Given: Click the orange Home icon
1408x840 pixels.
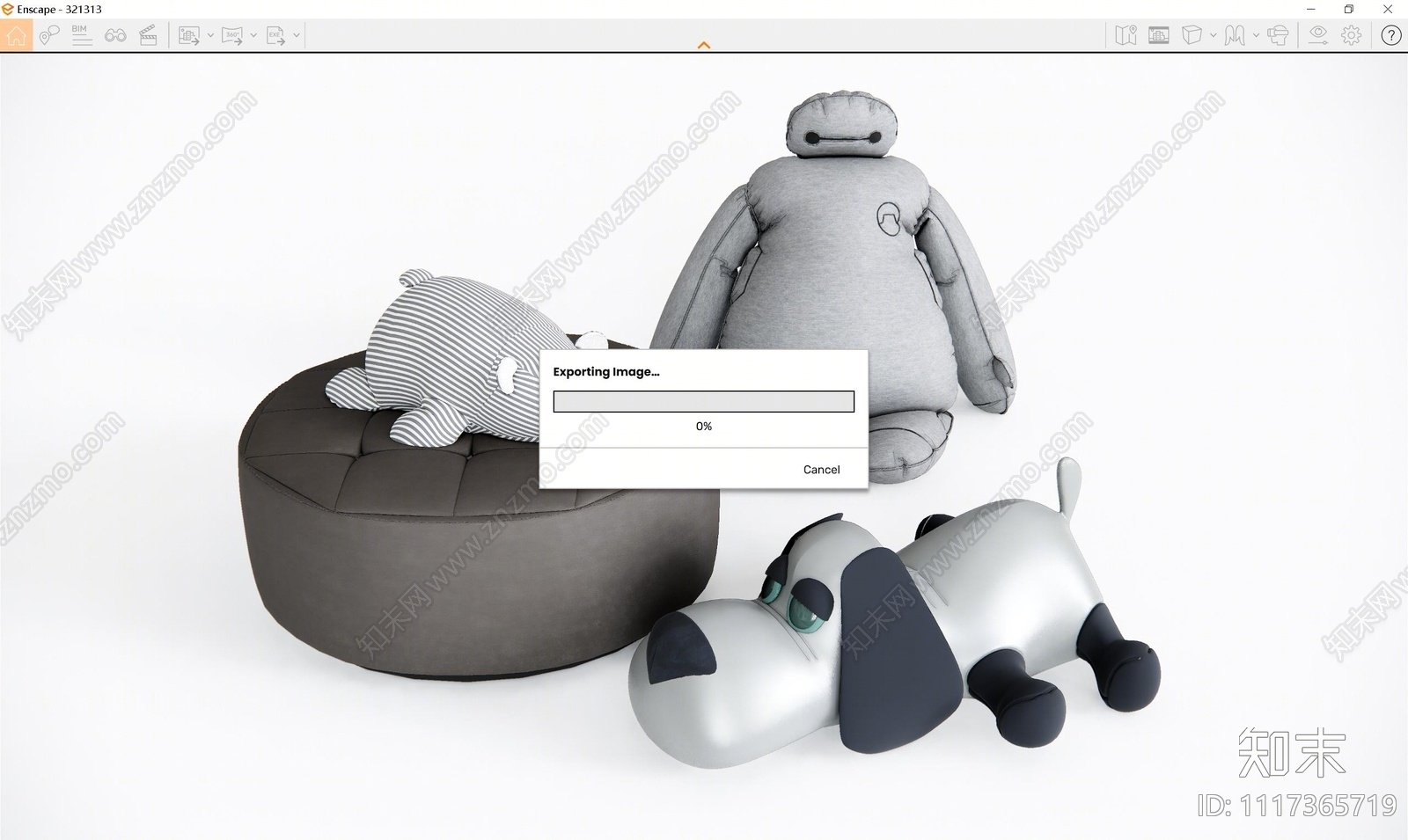Looking at the screenshot, I should [x=16, y=35].
